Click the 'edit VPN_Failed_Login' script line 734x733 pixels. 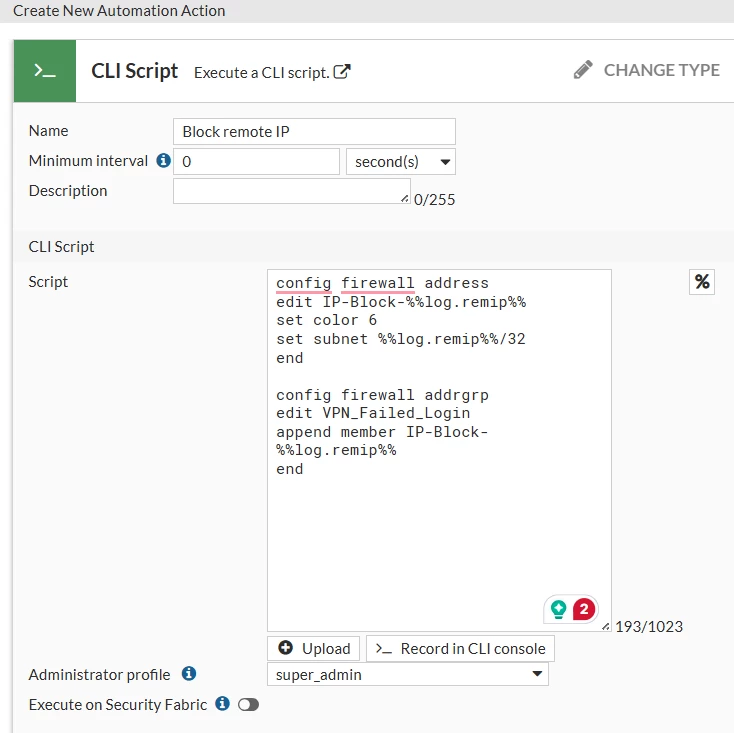point(373,413)
